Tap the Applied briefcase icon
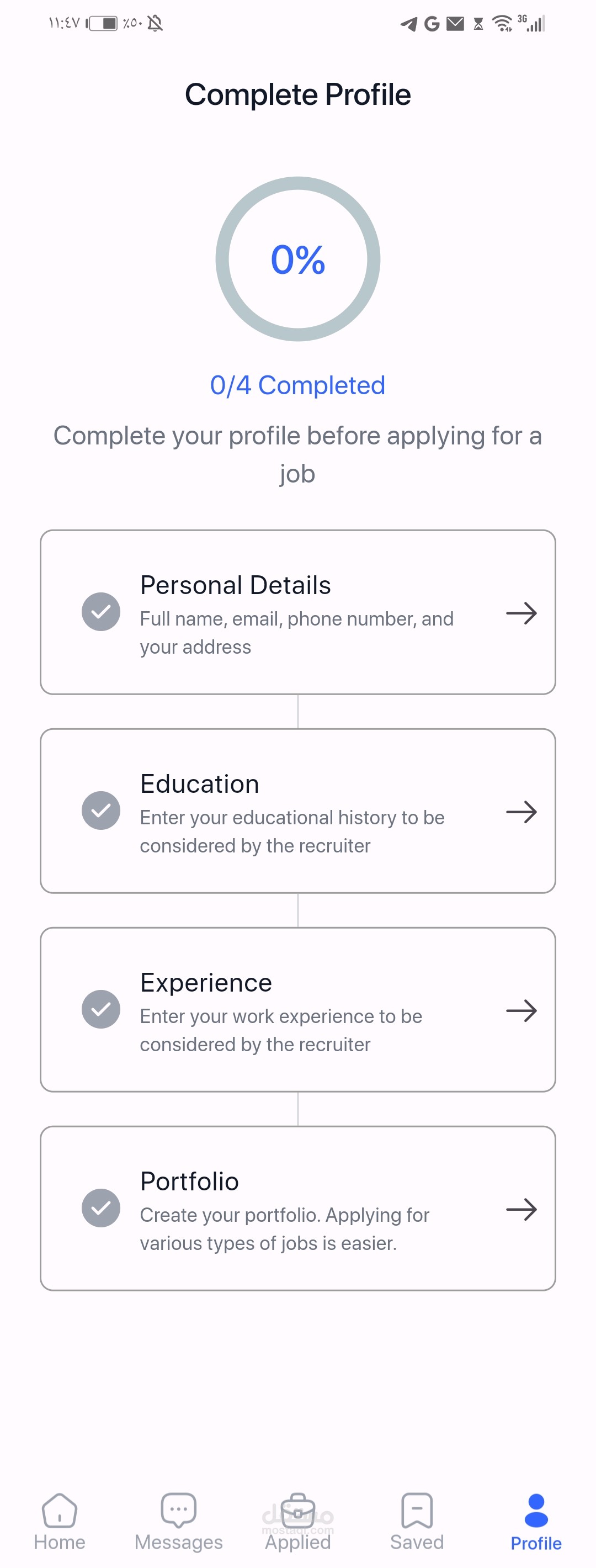 pyautogui.click(x=298, y=1509)
